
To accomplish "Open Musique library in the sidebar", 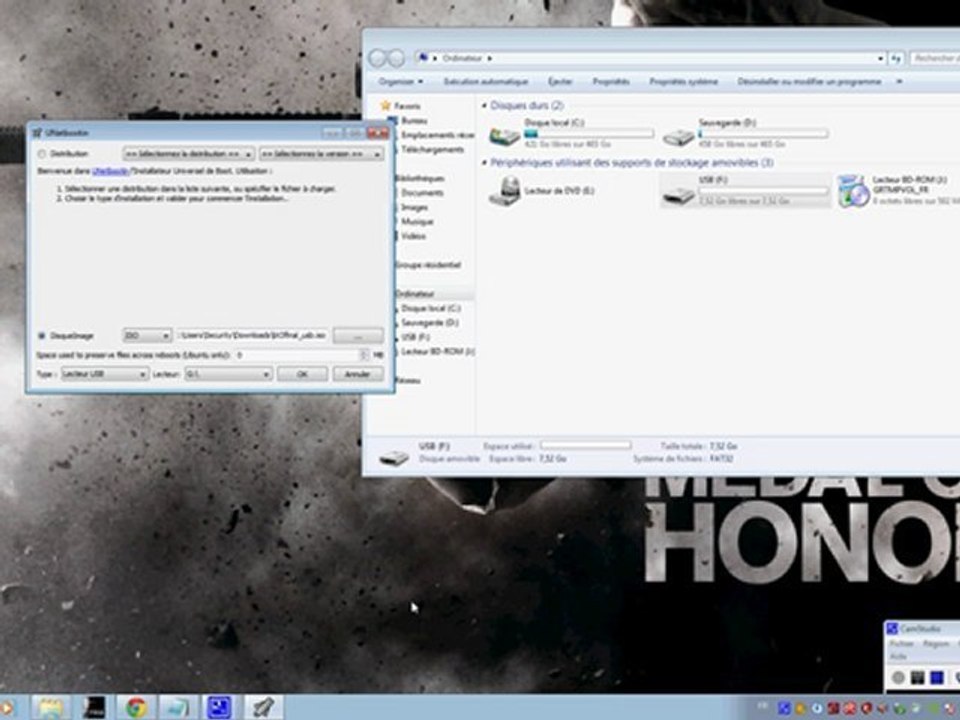I will point(417,222).
